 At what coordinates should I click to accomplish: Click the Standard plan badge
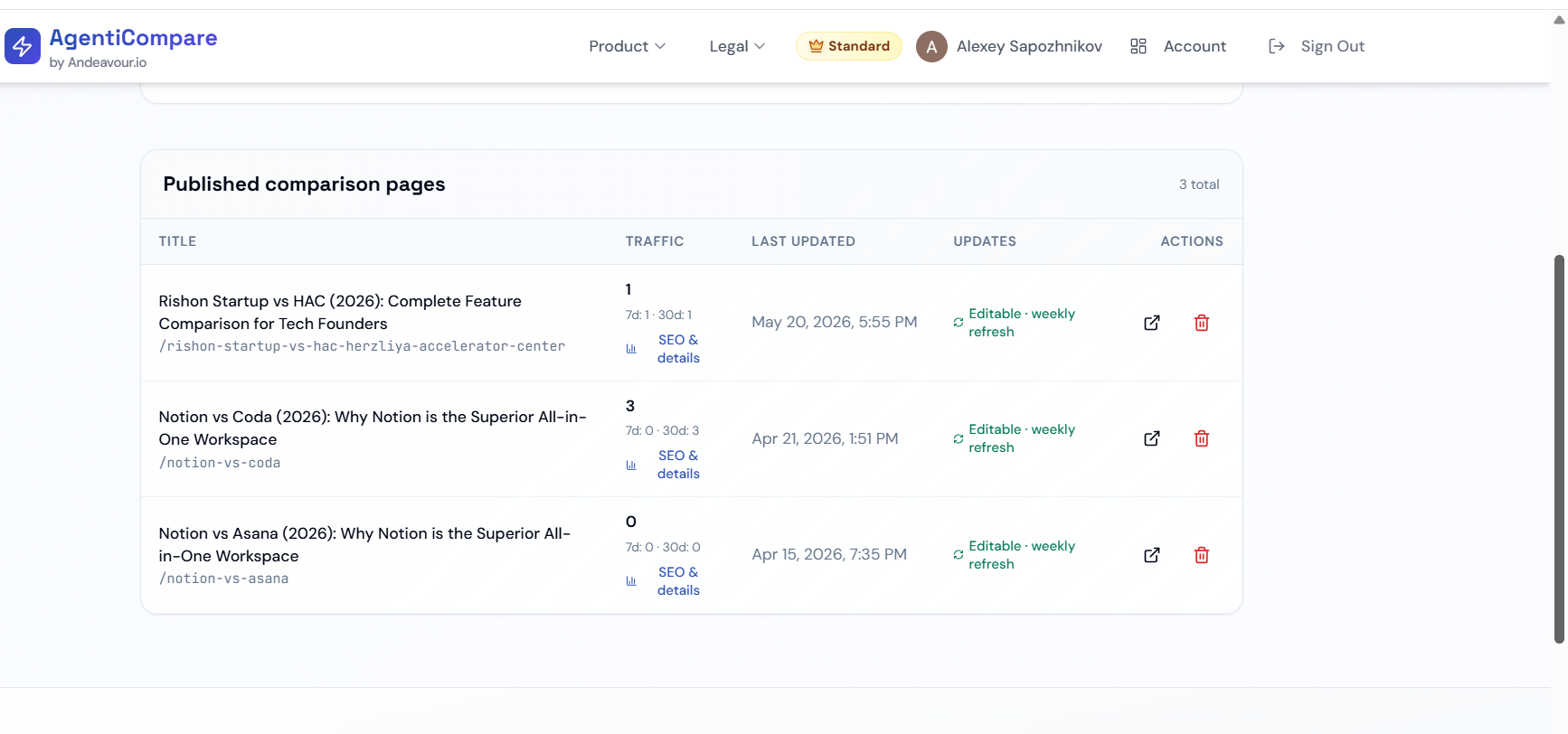point(849,46)
